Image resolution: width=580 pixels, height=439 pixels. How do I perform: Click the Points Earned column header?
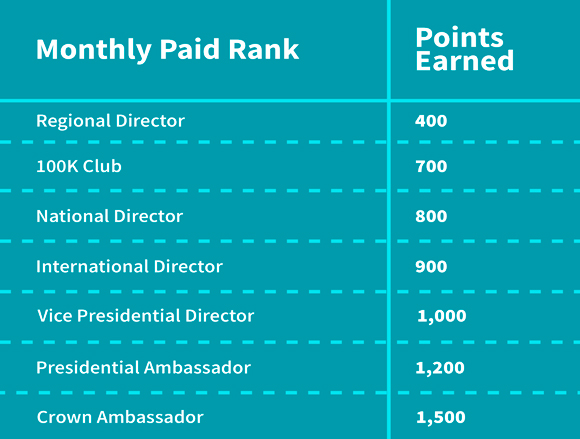click(x=465, y=48)
